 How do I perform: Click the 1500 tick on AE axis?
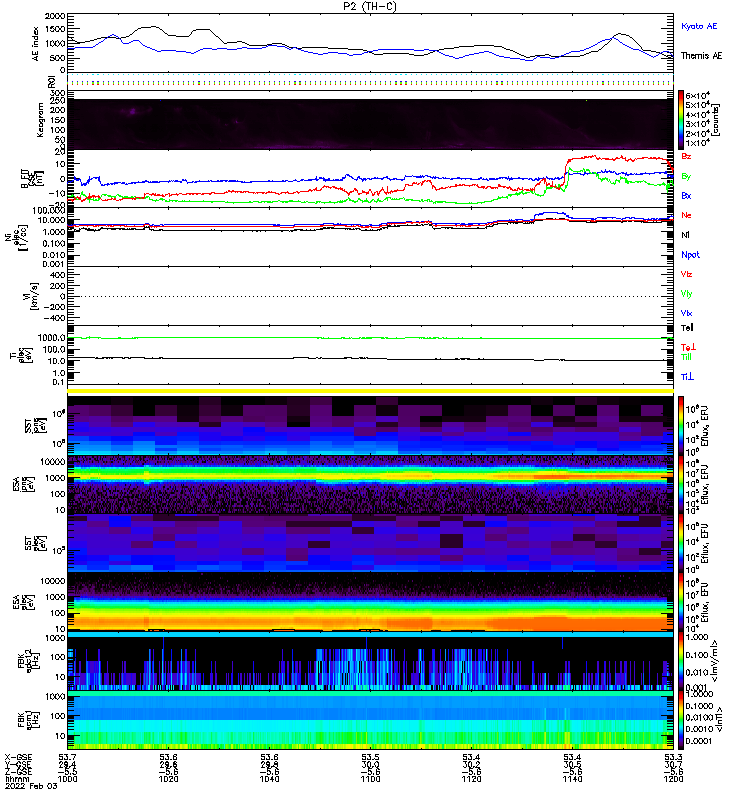(x=55, y=30)
